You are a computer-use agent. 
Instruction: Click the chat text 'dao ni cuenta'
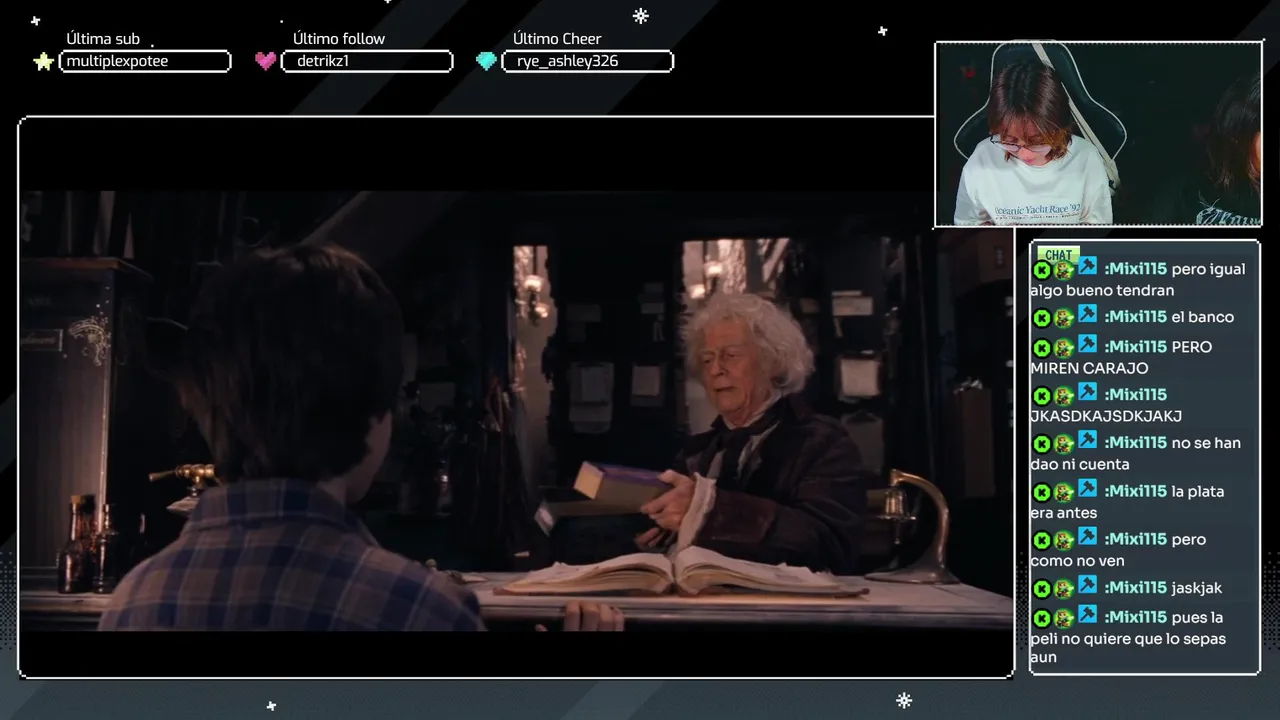(1080, 465)
